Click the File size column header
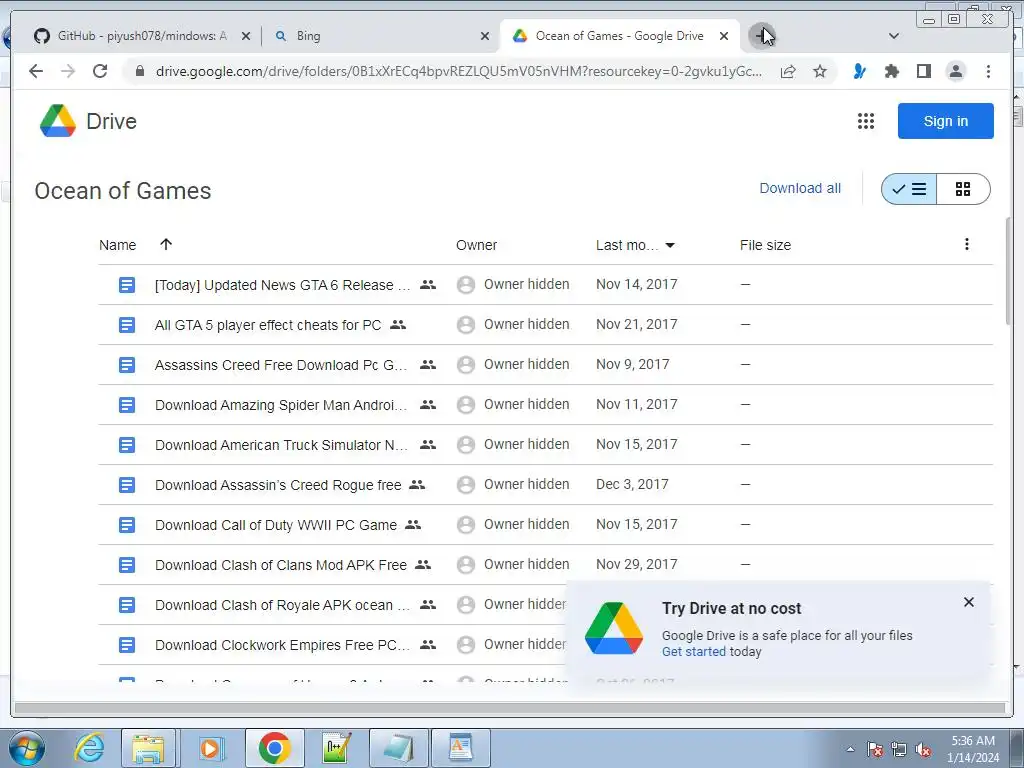The height and width of the screenshot is (768, 1024). click(x=765, y=245)
